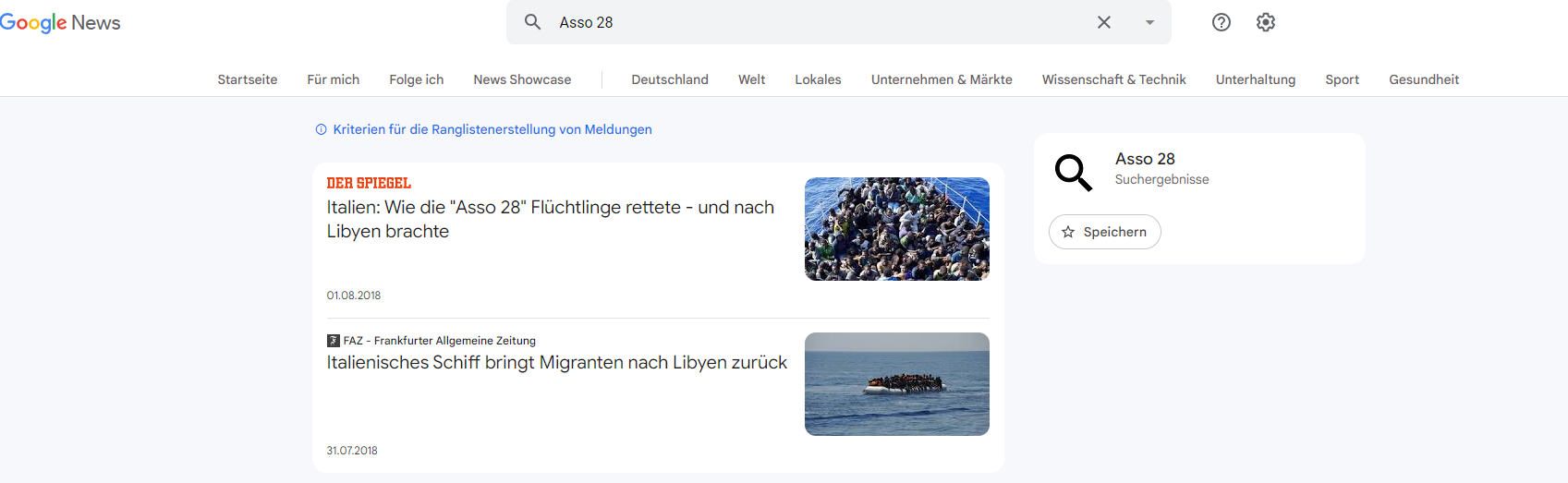This screenshot has height=483, width=1568.
Task: Click the FAZ favicon icon
Action: click(x=334, y=341)
